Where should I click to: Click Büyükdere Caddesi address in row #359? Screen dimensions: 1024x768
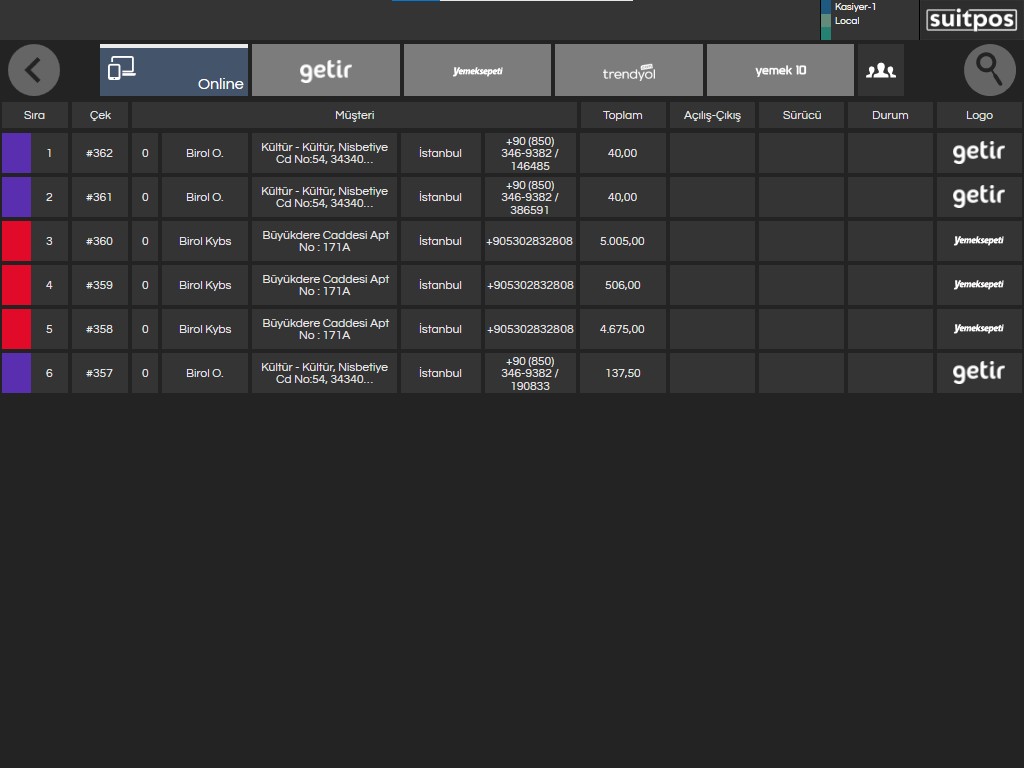(325, 285)
